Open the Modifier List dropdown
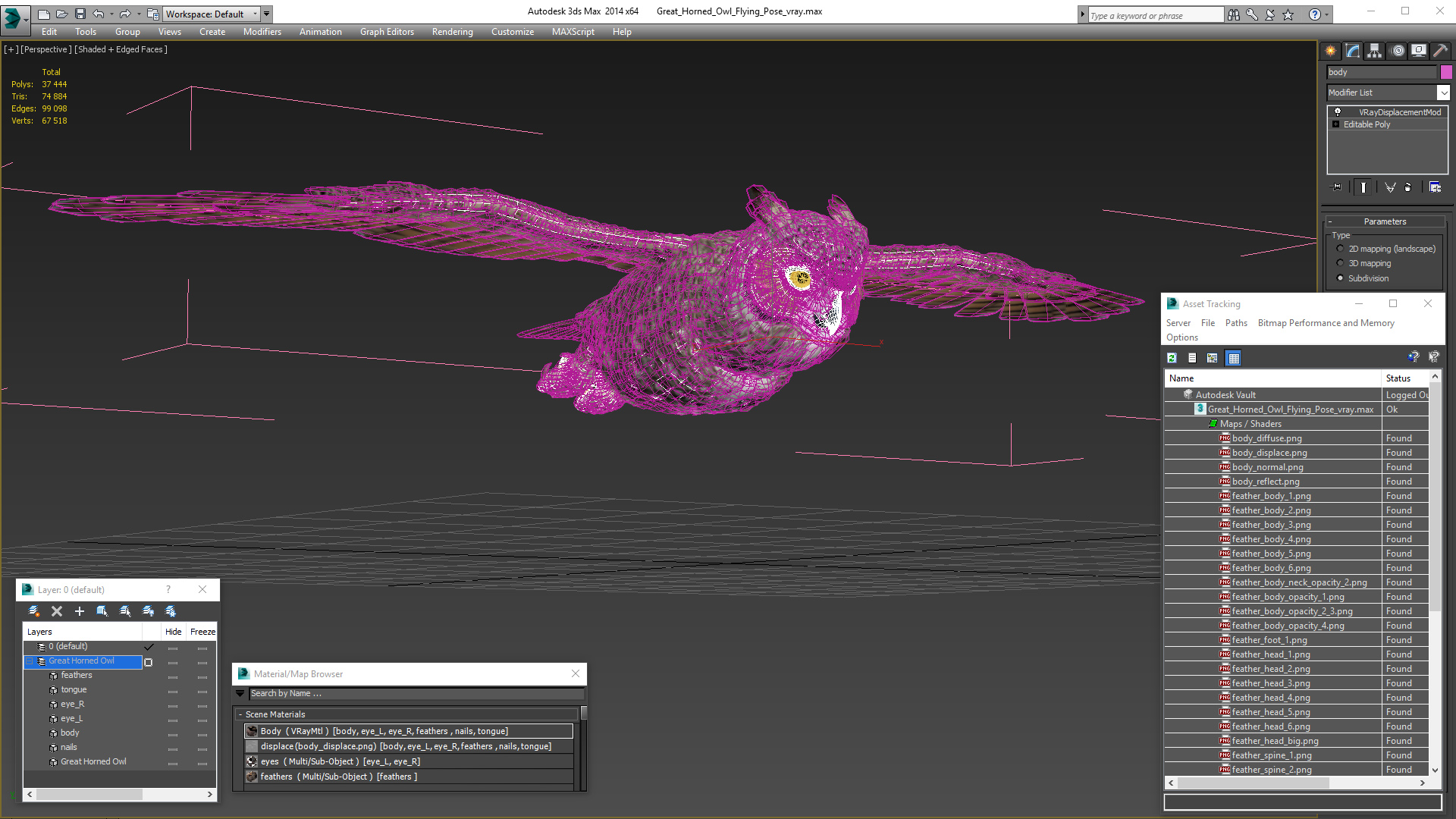 click(x=1442, y=93)
